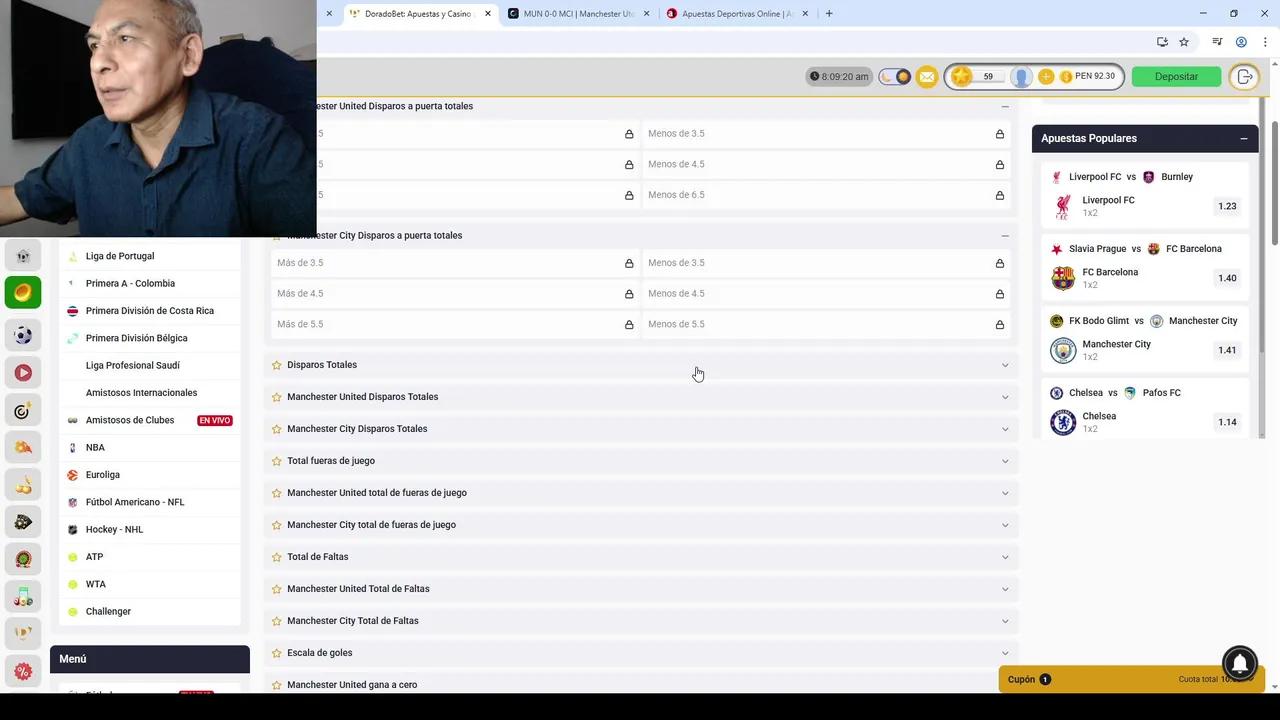
Task: Open the soccer ball sports sidebar icon
Action: coord(23,336)
